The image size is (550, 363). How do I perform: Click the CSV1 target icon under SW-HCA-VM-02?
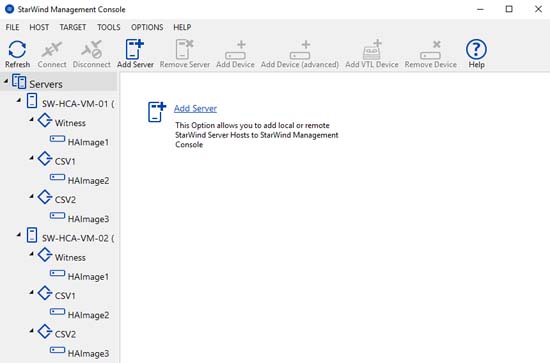pyautogui.click(x=45, y=293)
